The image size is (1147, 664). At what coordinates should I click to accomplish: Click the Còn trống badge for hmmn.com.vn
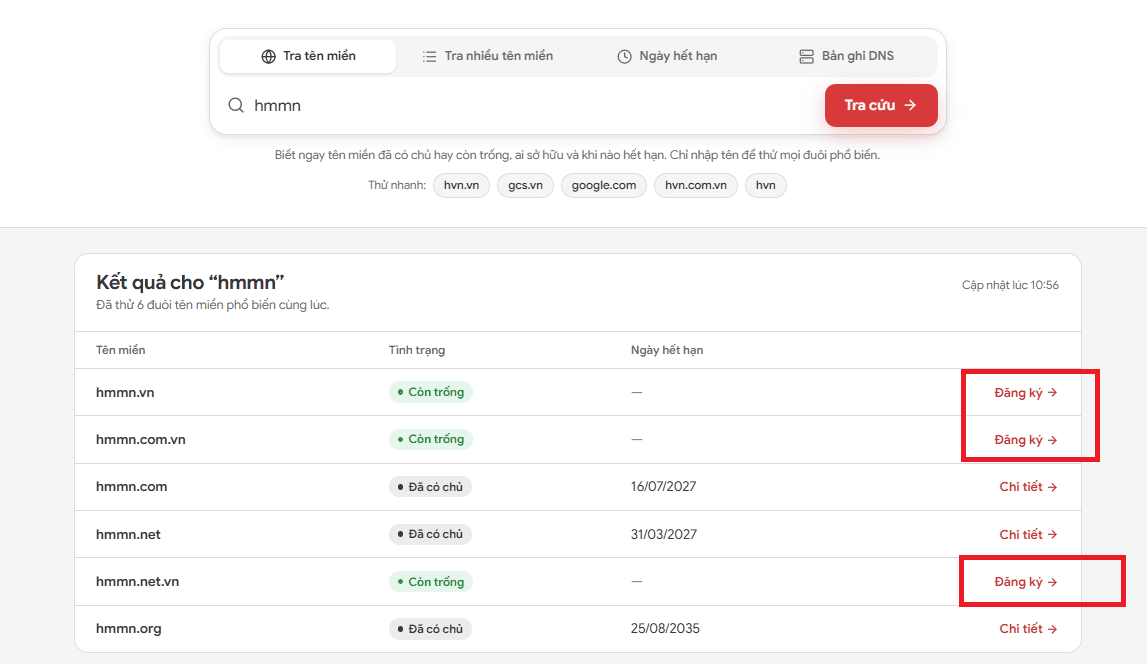431,439
